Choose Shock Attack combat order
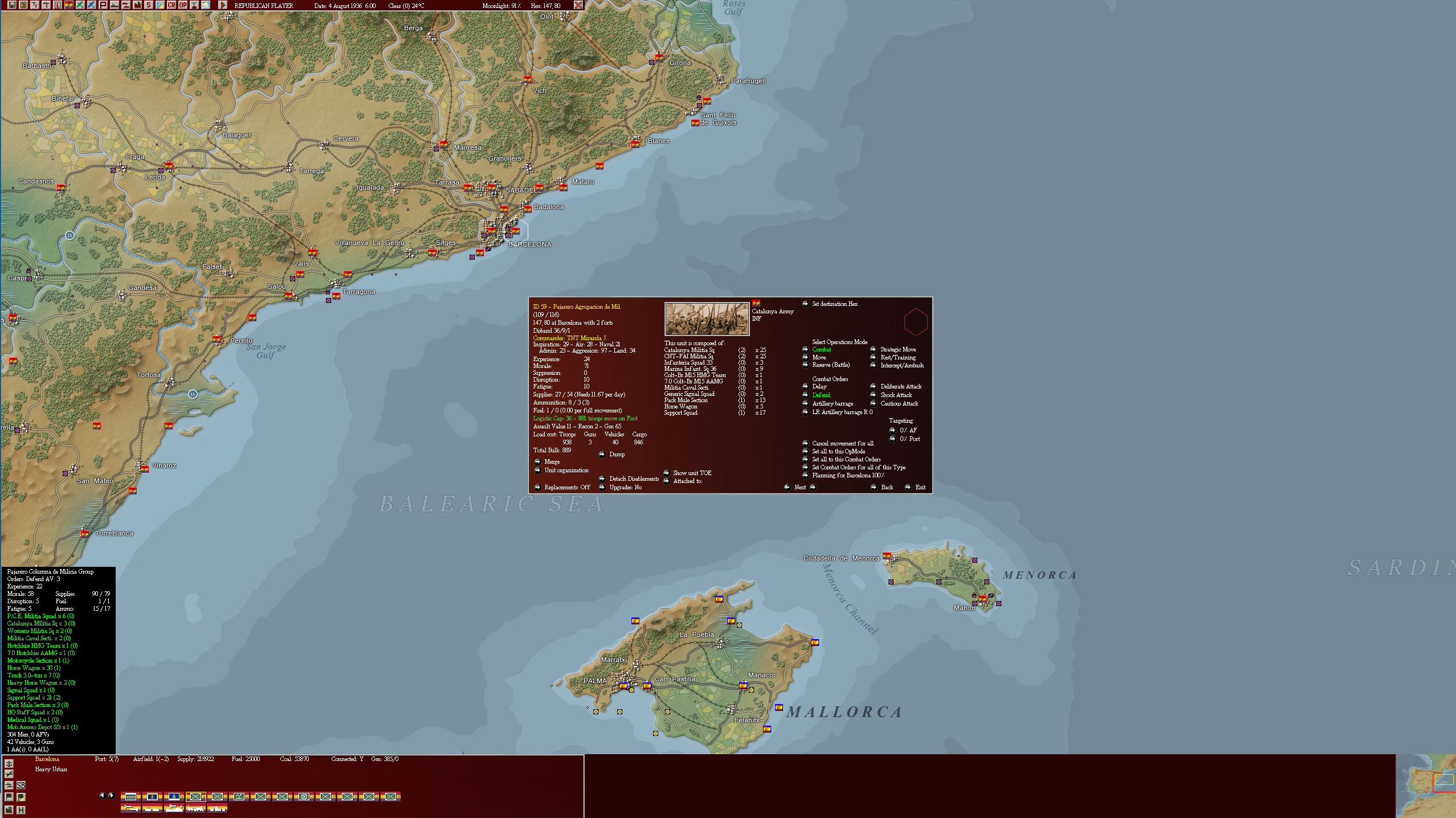This screenshot has width=1456, height=818. tap(874, 395)
